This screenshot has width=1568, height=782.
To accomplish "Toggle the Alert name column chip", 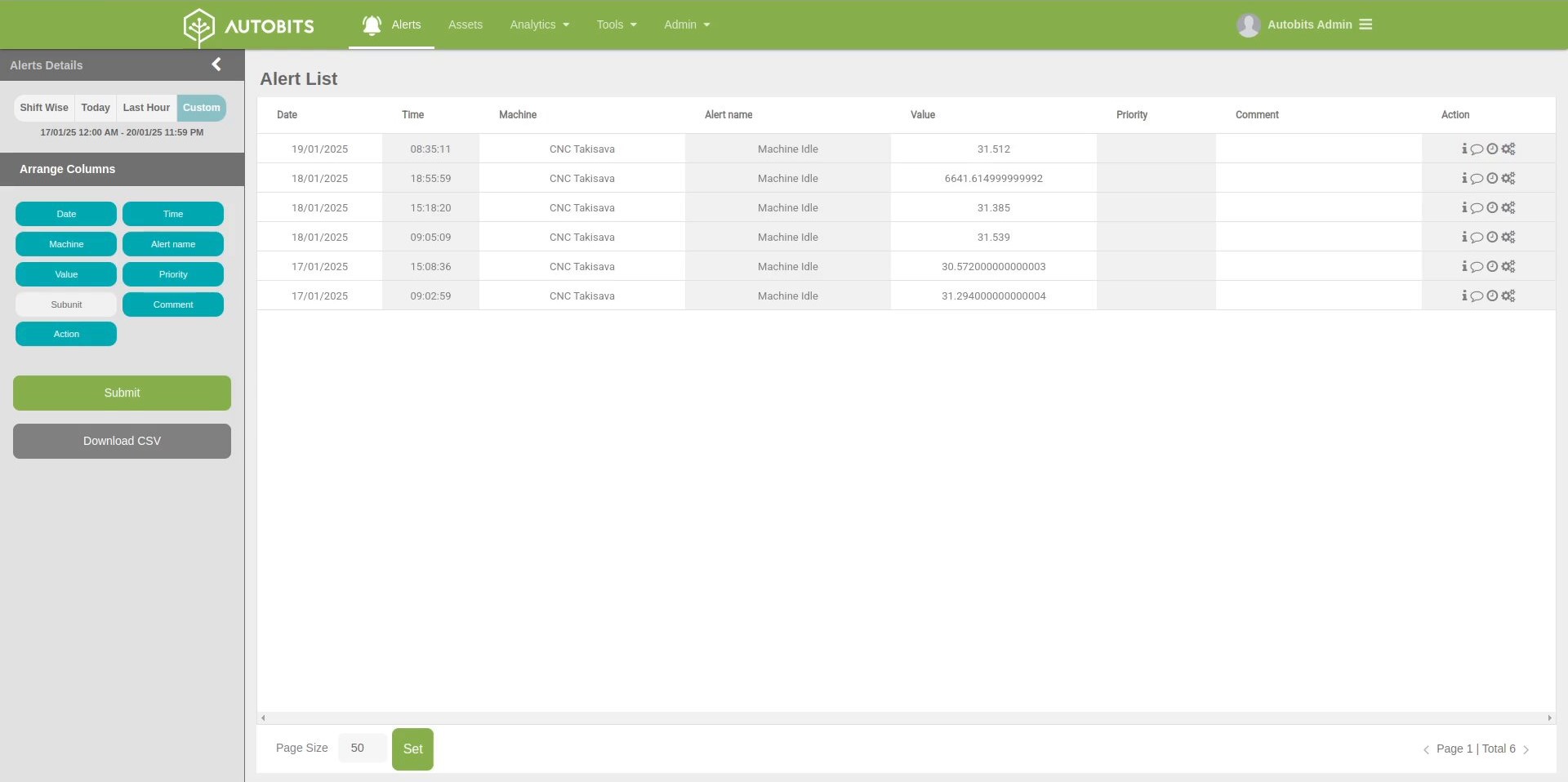I will pyautogui.click(x=173, y=244).
